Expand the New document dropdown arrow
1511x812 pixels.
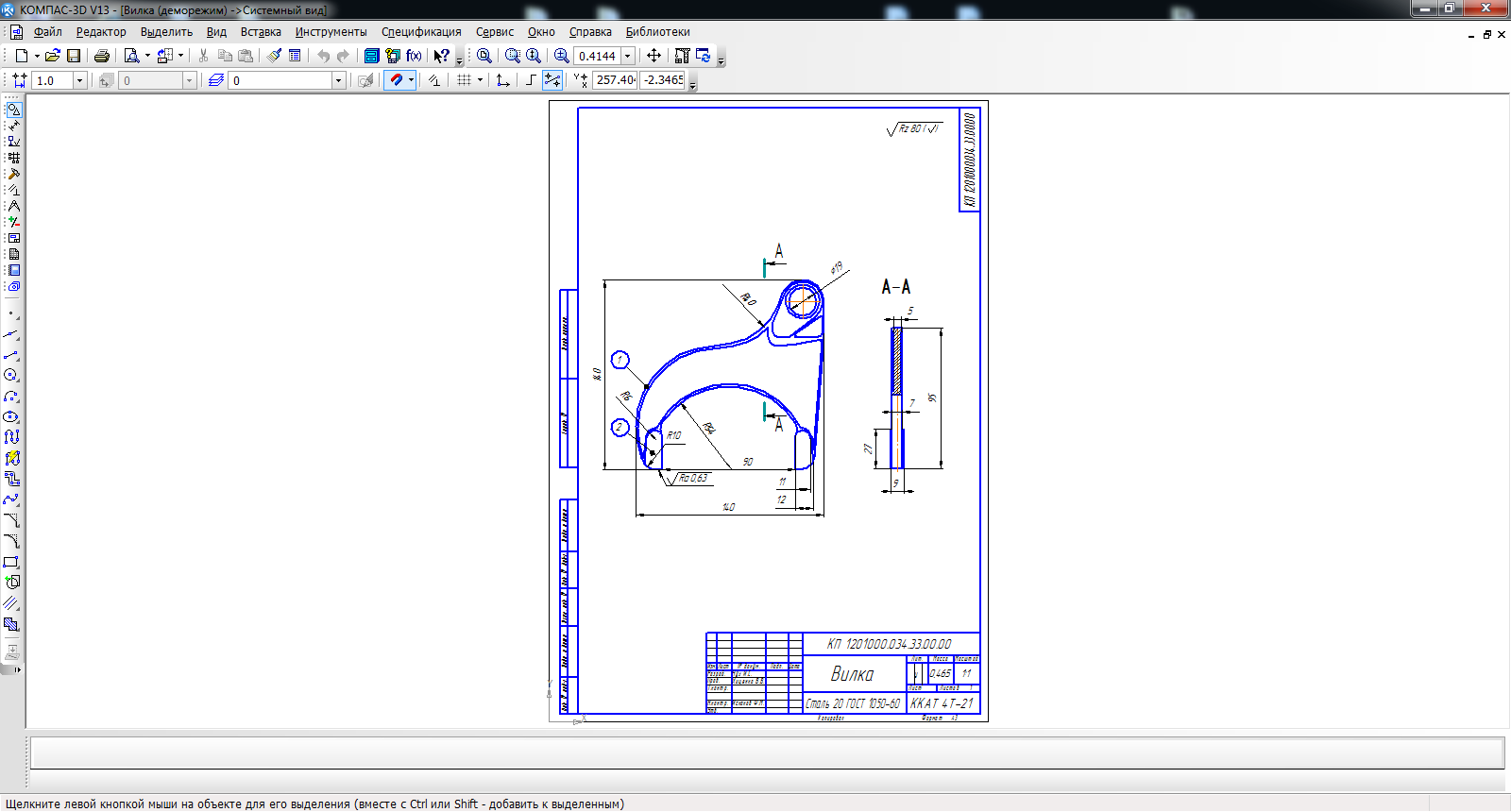click(x=37, y=56)
